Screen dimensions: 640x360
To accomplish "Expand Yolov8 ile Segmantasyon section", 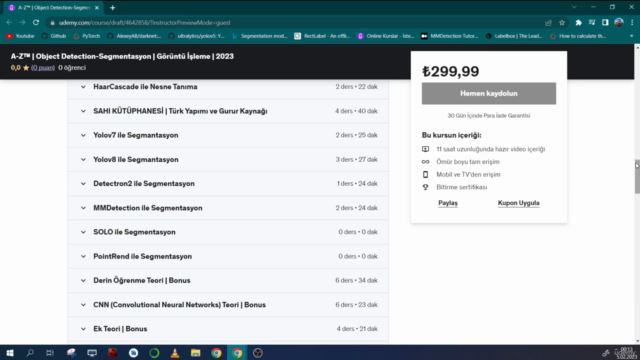I will tap(228, 160).
